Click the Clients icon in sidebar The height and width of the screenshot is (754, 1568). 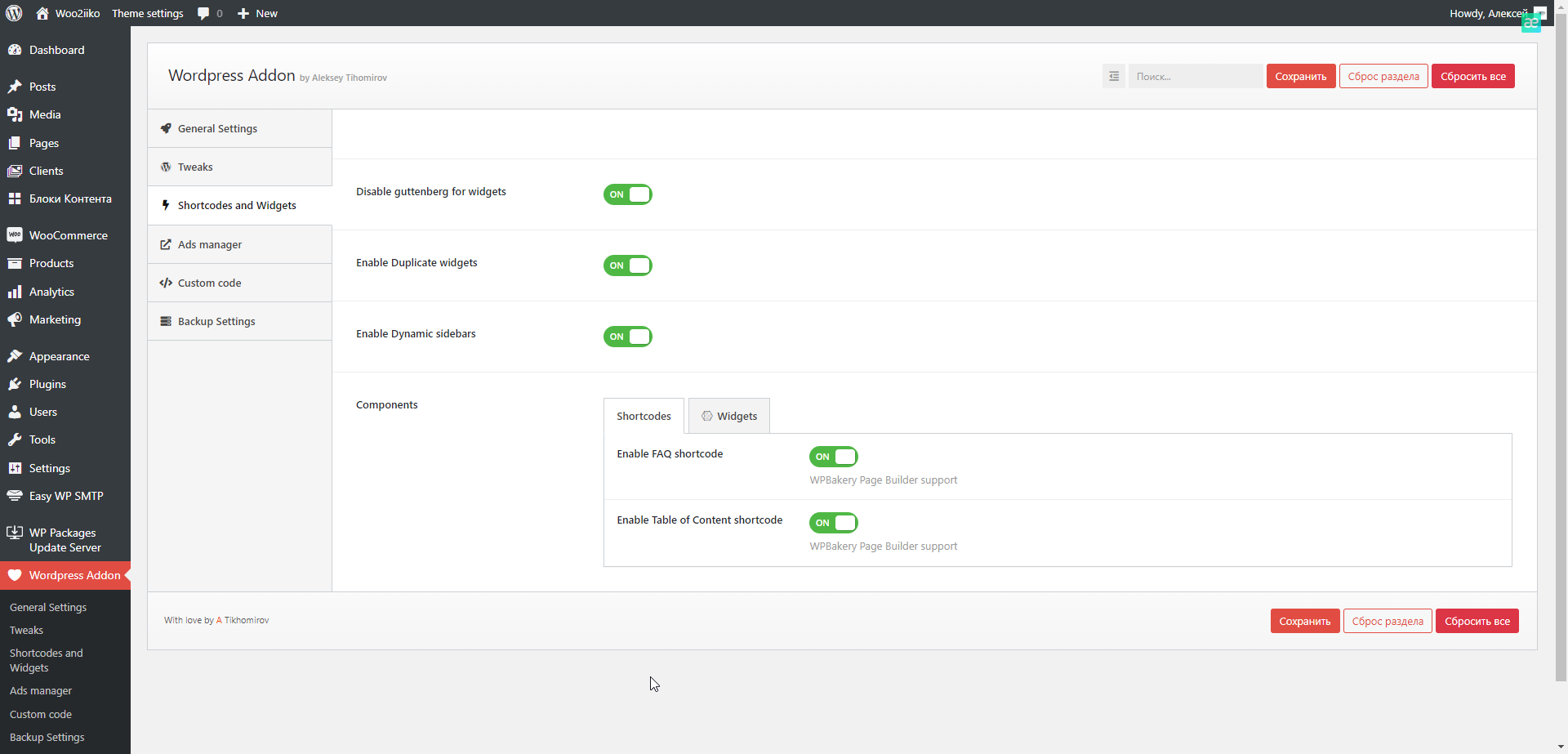pos(15,171)
